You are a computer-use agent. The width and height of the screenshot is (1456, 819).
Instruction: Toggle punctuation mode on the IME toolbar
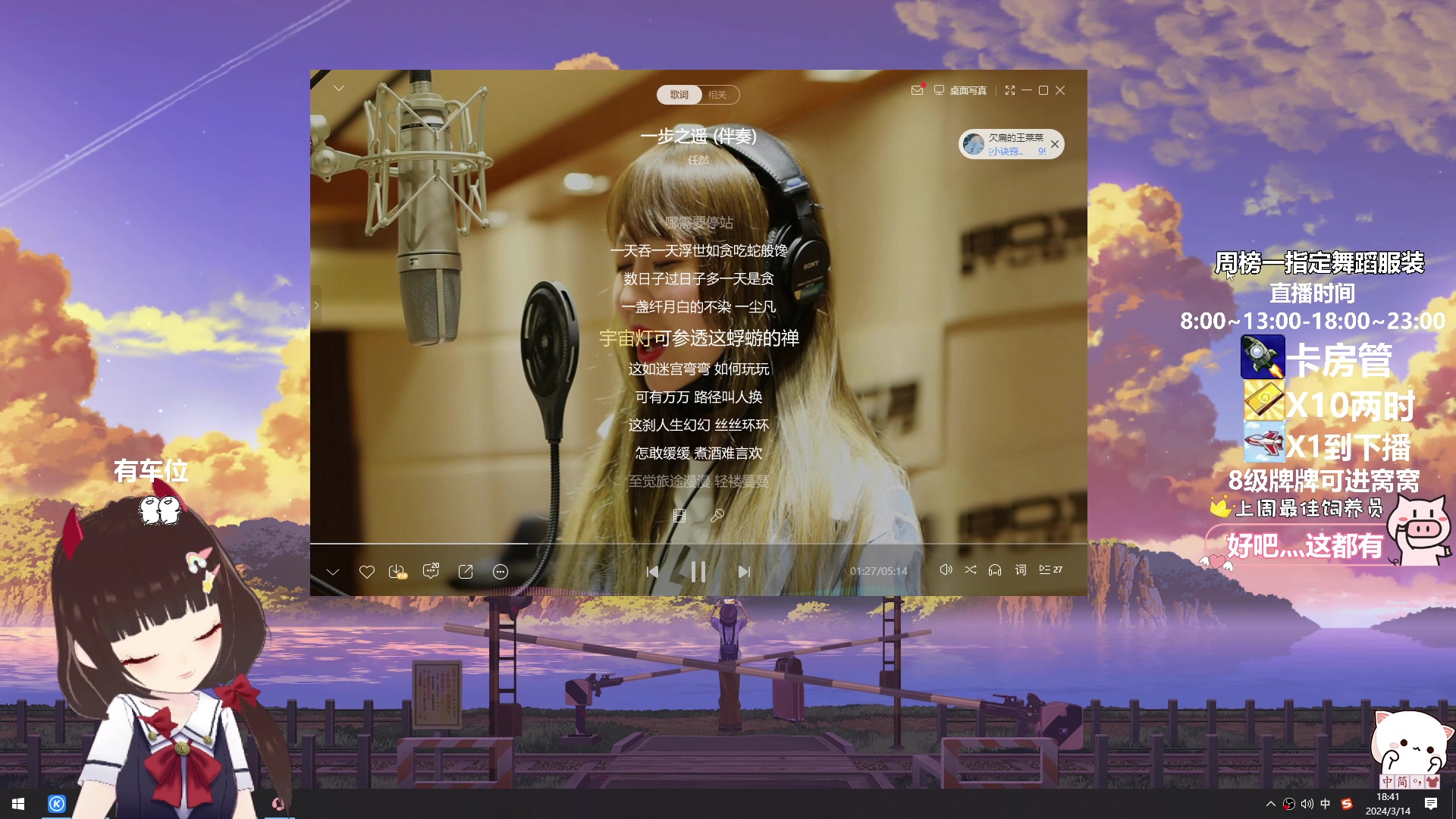pyautogui.click(x=1417, y=782)
